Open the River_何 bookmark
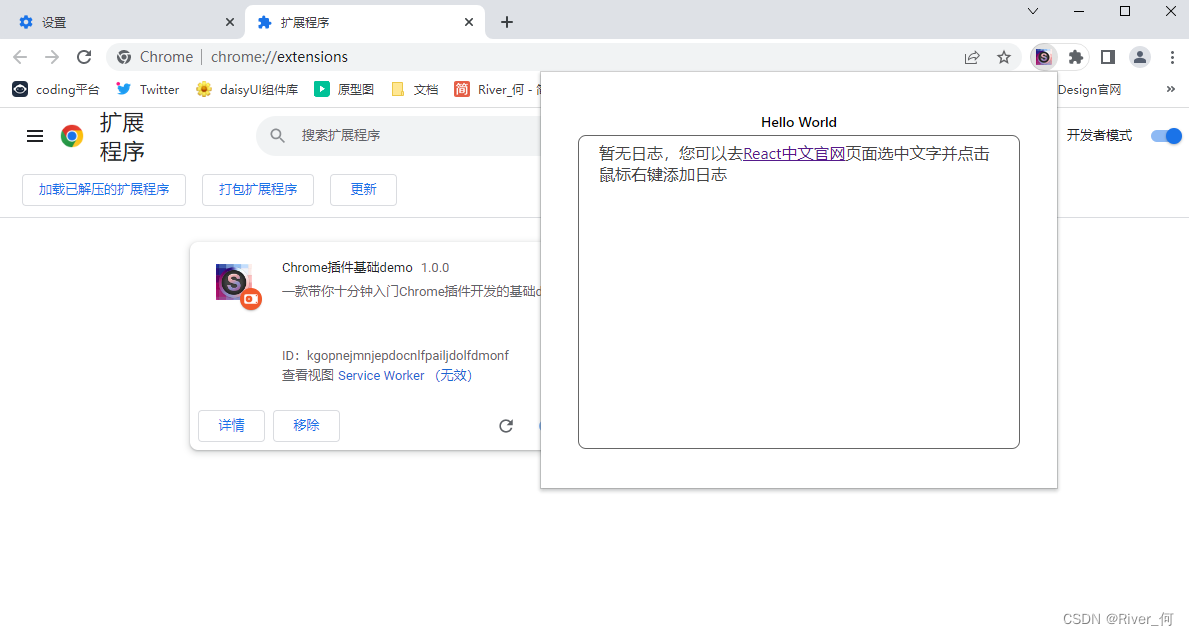The width and height of the screenshot is (1189, 635). (497, 90)
